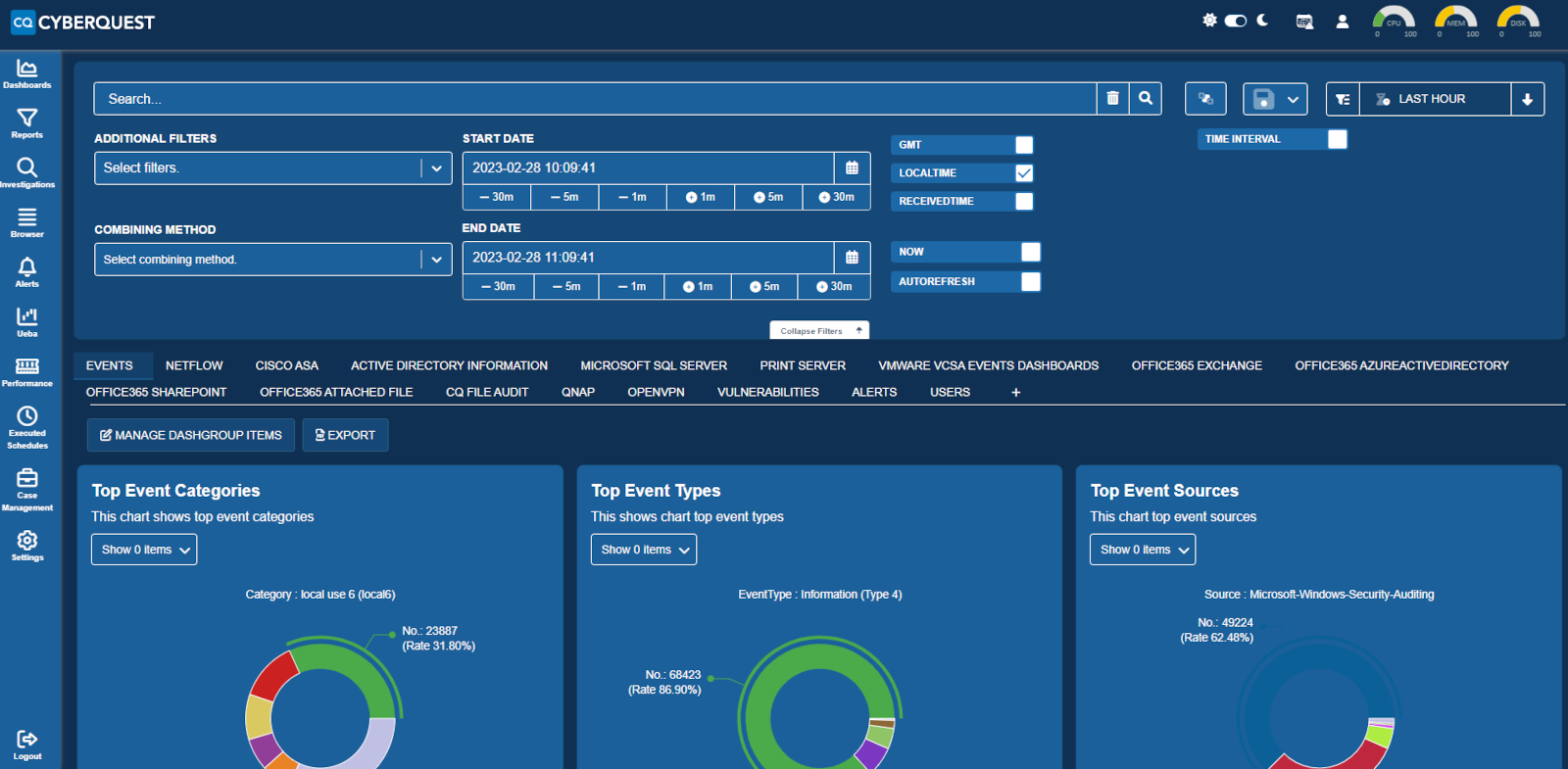Open Dashboards from the sidebar

(27, 73)
